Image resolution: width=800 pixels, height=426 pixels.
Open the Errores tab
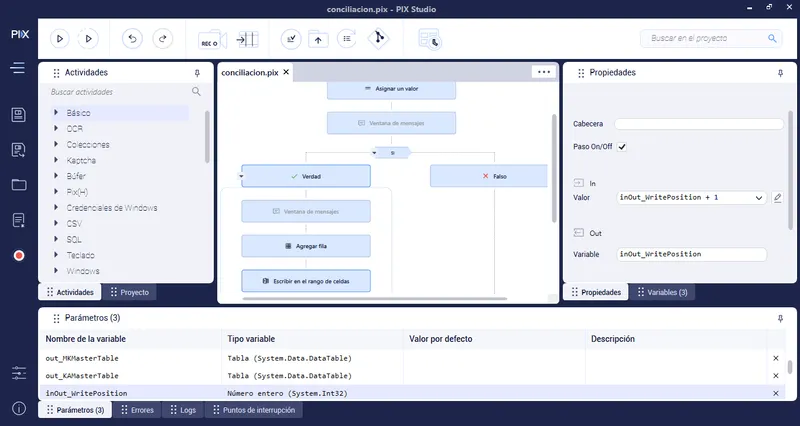tap(137, 410)
